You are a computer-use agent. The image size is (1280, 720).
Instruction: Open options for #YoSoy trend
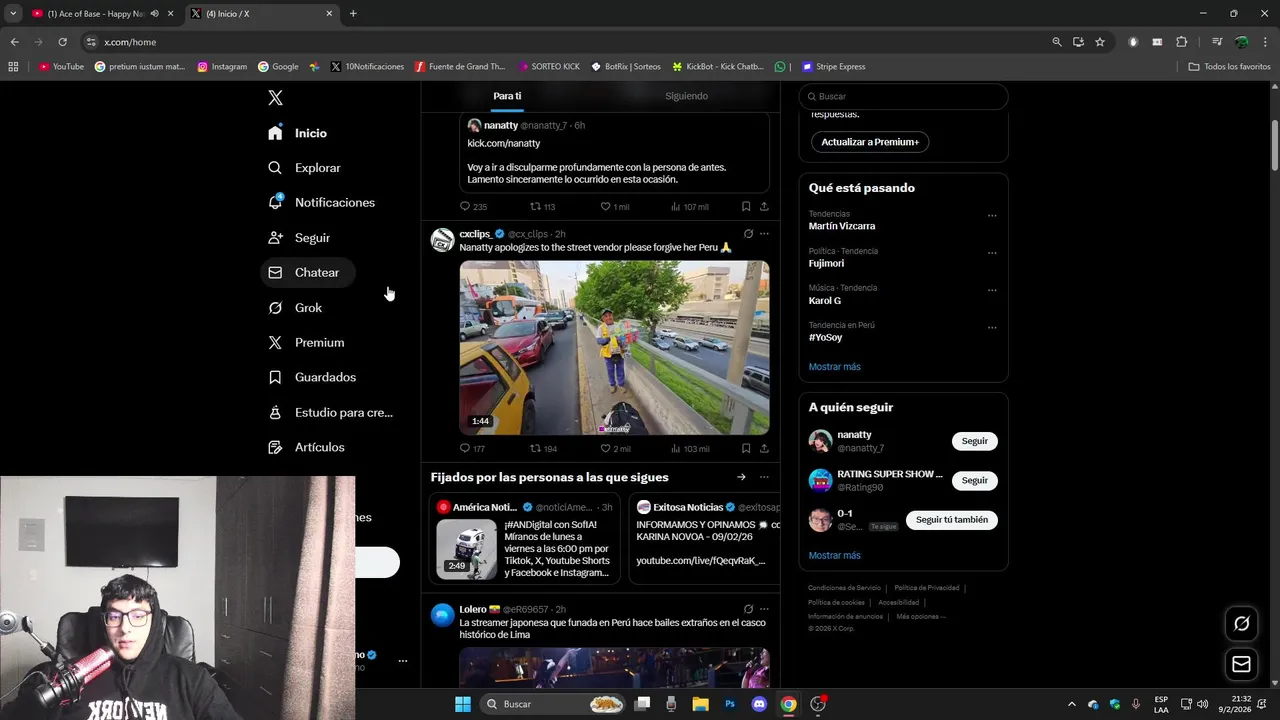(x=992, y=327)
